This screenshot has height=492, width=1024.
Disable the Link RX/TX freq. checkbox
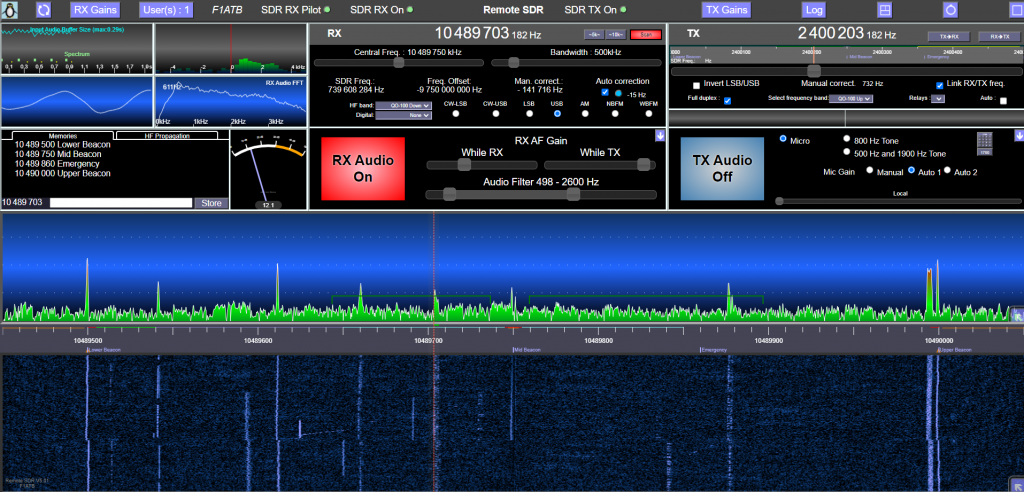click(x=939, y=86)
